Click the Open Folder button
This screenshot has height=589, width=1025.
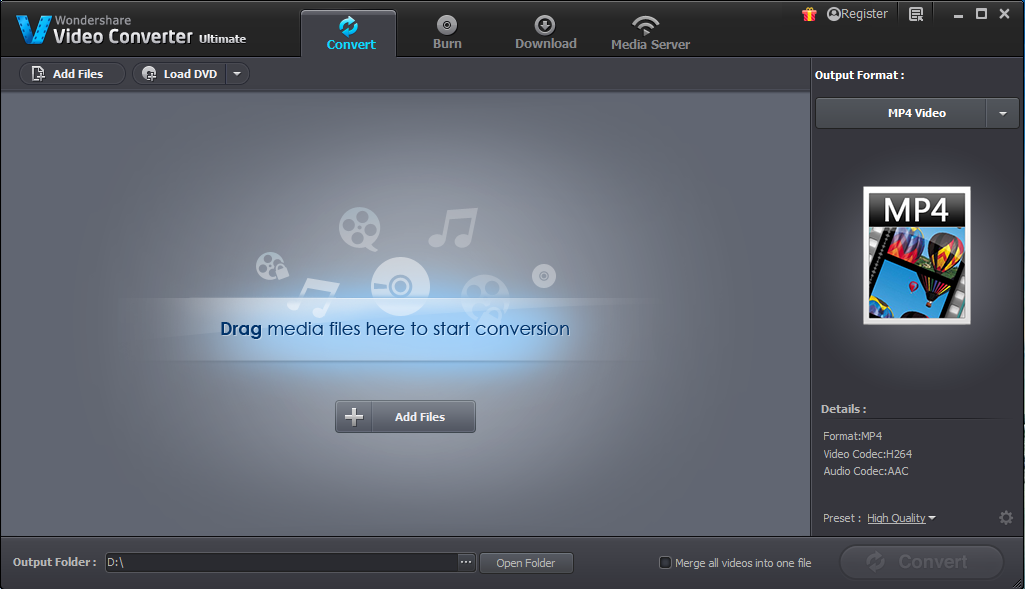pyautogui.click(x=526, y=563)
